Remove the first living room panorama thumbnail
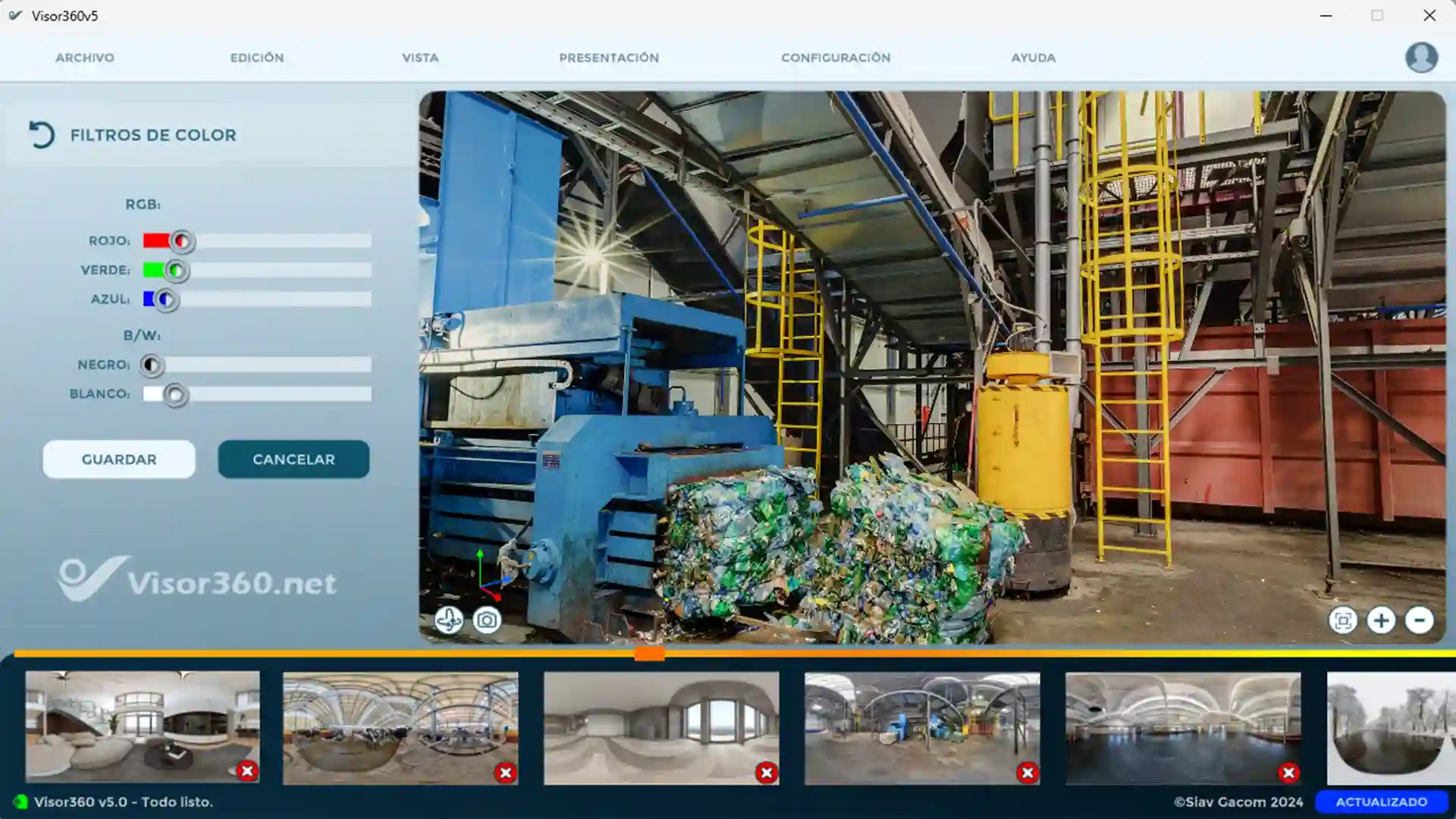1456x819 pixels. [x=247, y=771]
